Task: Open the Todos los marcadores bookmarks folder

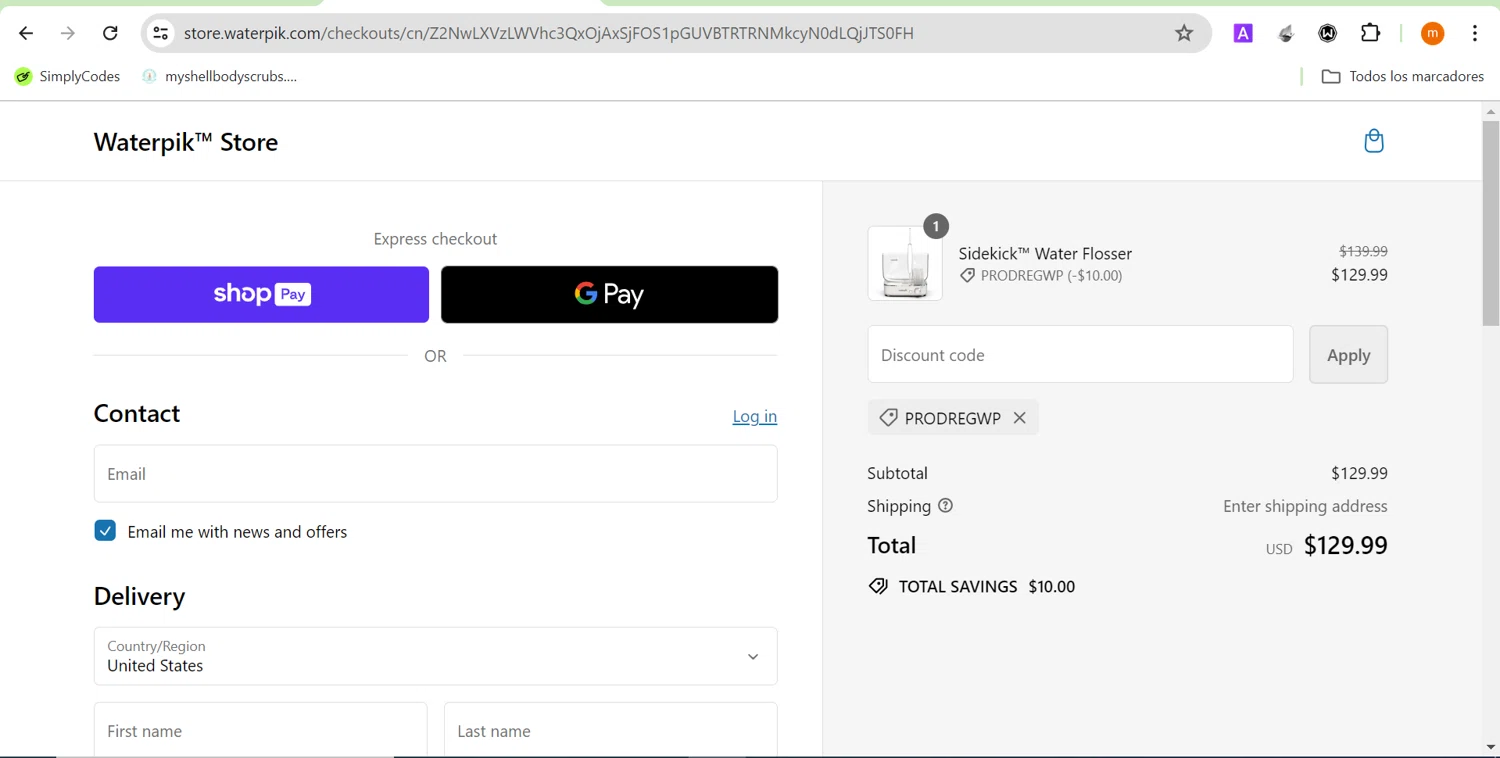Action: click(1402, 76)
